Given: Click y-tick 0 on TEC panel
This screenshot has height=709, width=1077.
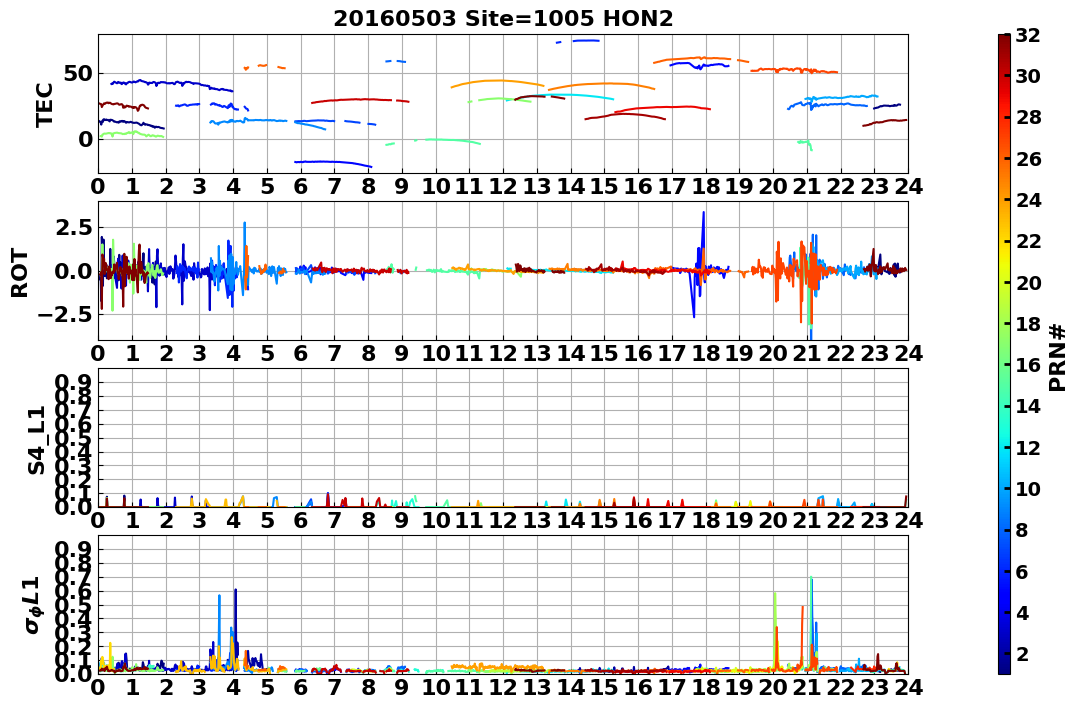Looking at the screenshot, I should [x=85, y=139].
